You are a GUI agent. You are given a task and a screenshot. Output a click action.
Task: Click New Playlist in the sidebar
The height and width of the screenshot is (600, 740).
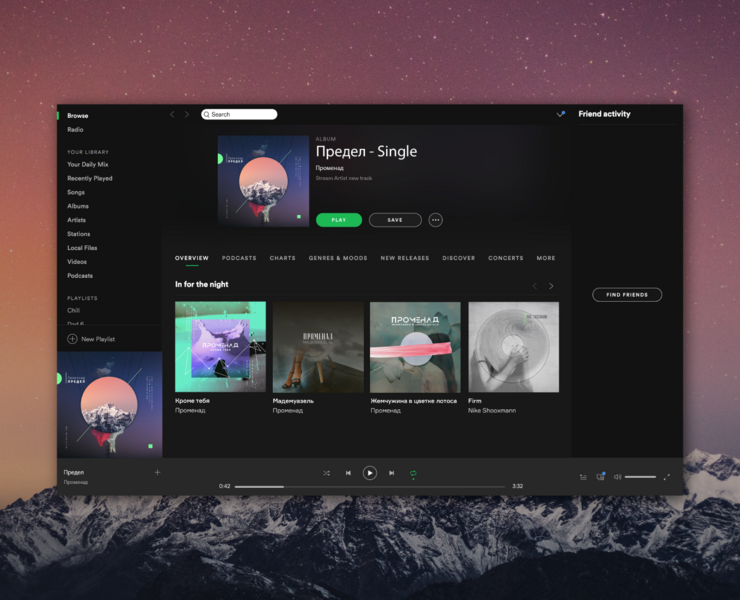tap(98, 339)
